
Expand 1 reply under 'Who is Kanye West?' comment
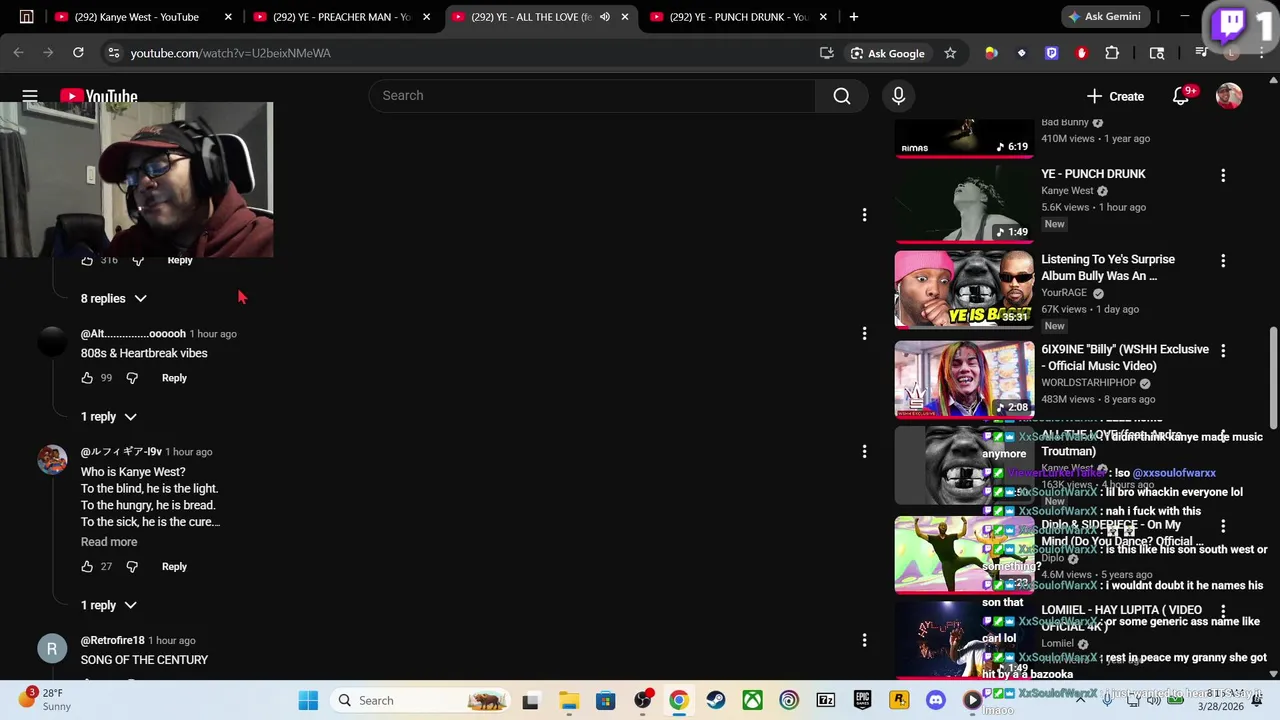pyautogui.click(x=108, y=606)
